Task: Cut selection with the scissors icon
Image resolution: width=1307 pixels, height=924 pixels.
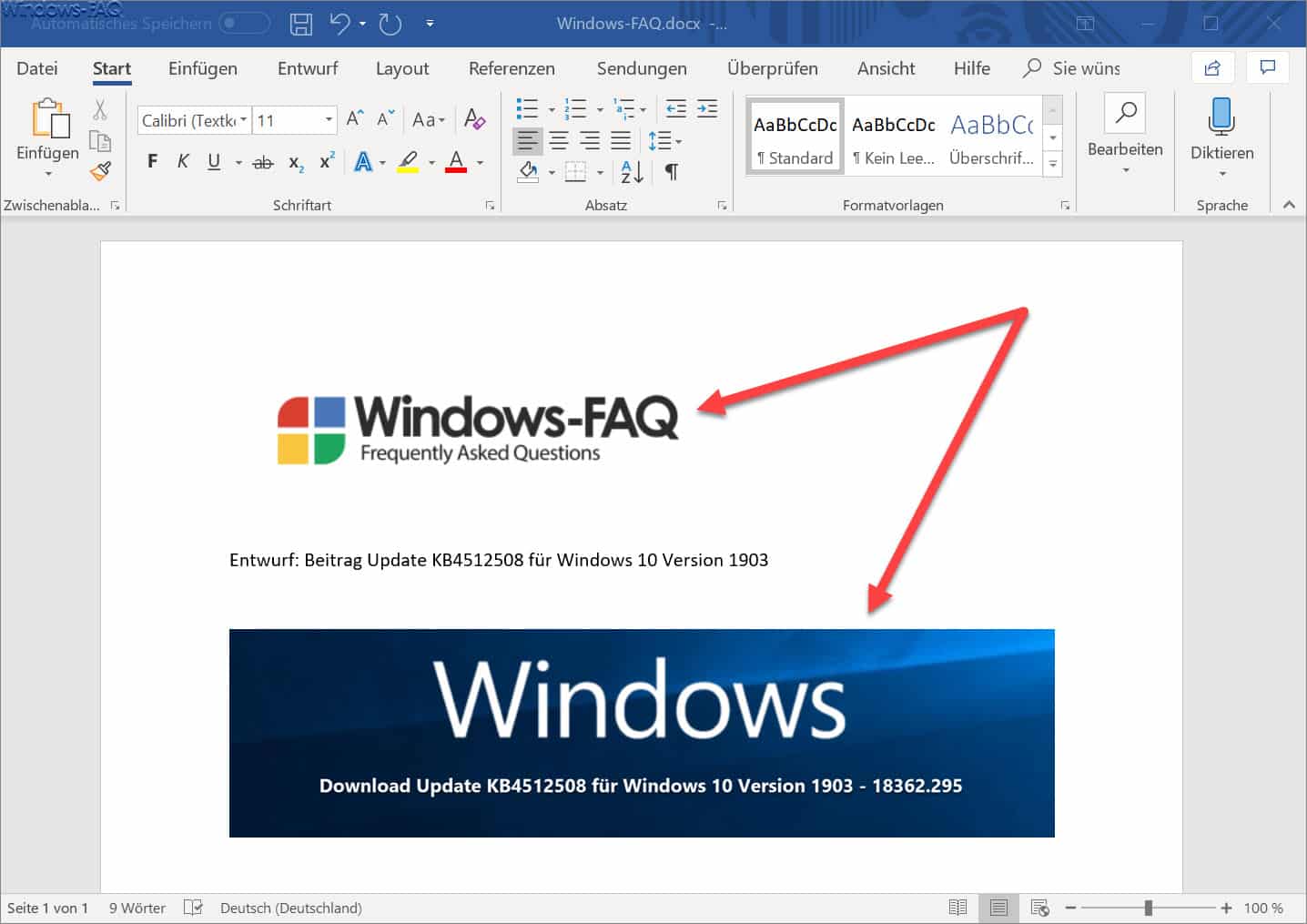Action: tap(100, 109)
